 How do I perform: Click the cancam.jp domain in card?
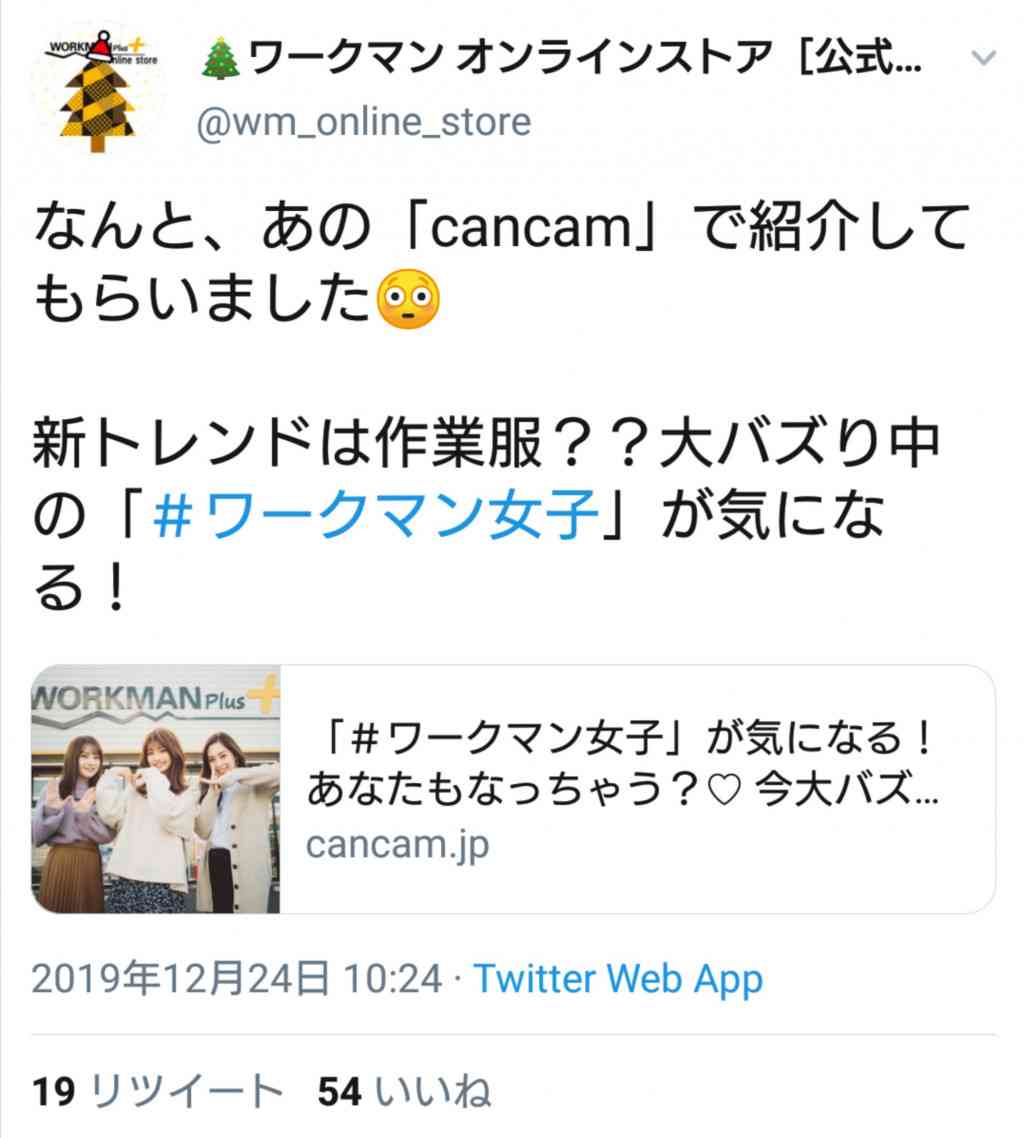(398, 845)
